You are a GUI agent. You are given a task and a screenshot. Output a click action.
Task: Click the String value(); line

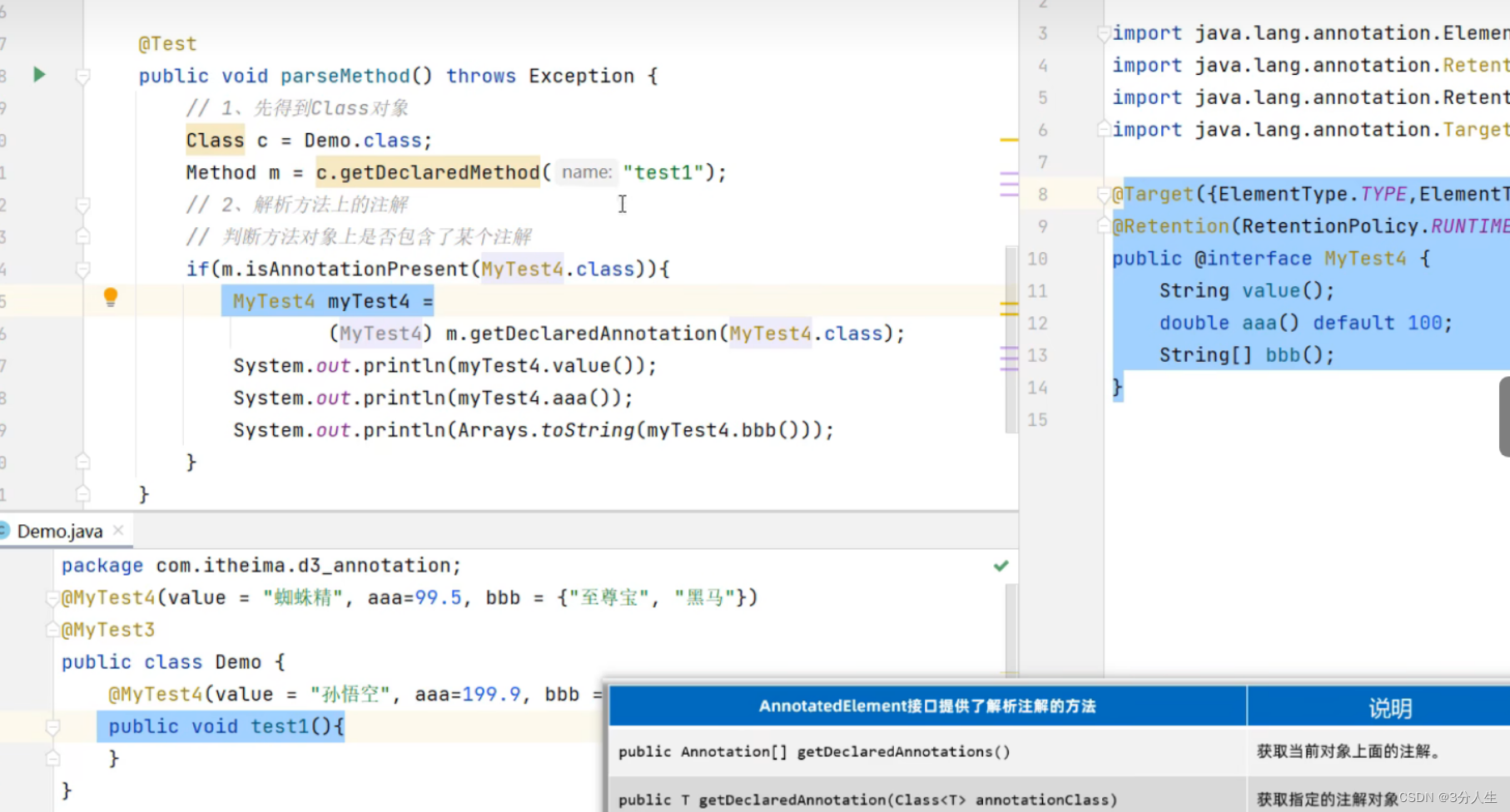[x=1246, y=290]
